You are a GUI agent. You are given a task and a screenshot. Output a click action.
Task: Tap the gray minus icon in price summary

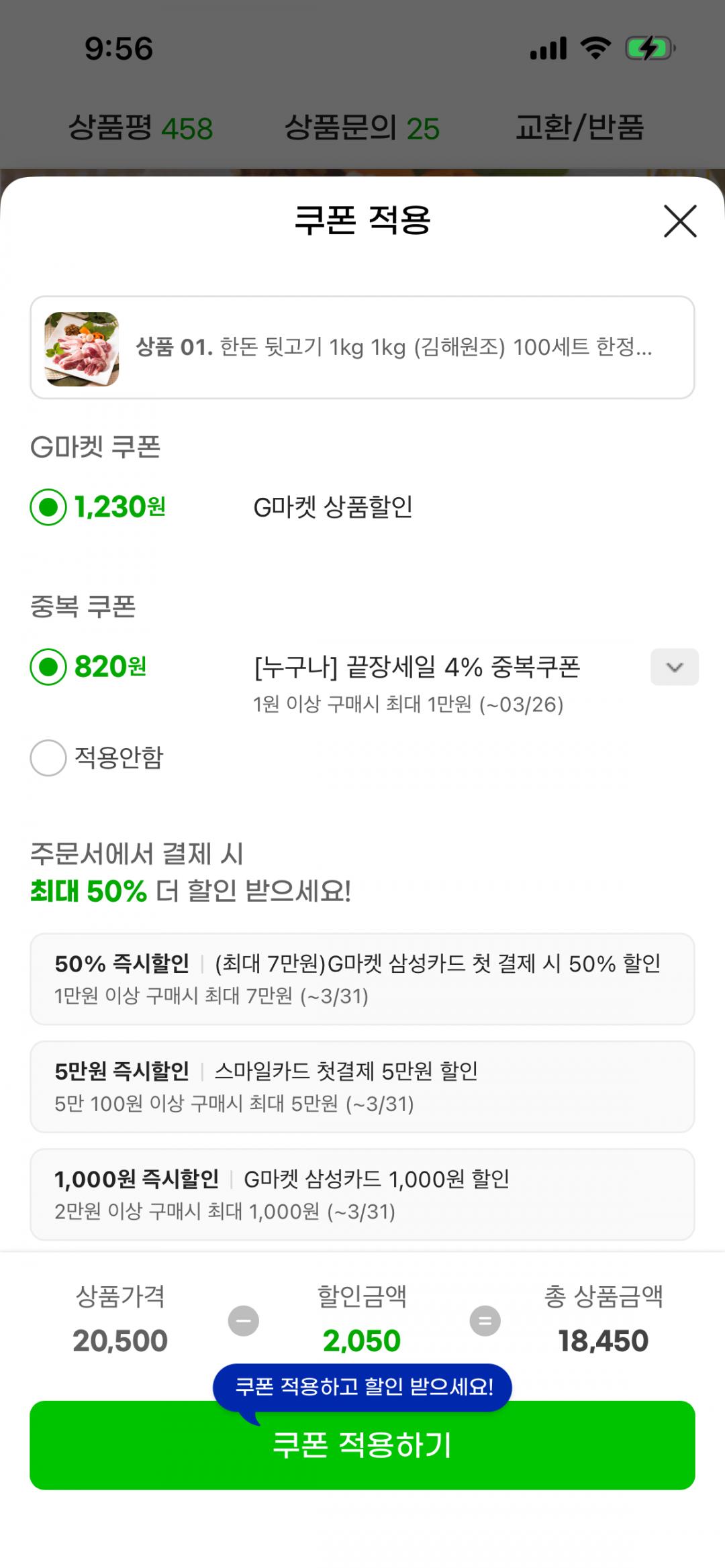pyautogui.click(x=243, y=1320)
